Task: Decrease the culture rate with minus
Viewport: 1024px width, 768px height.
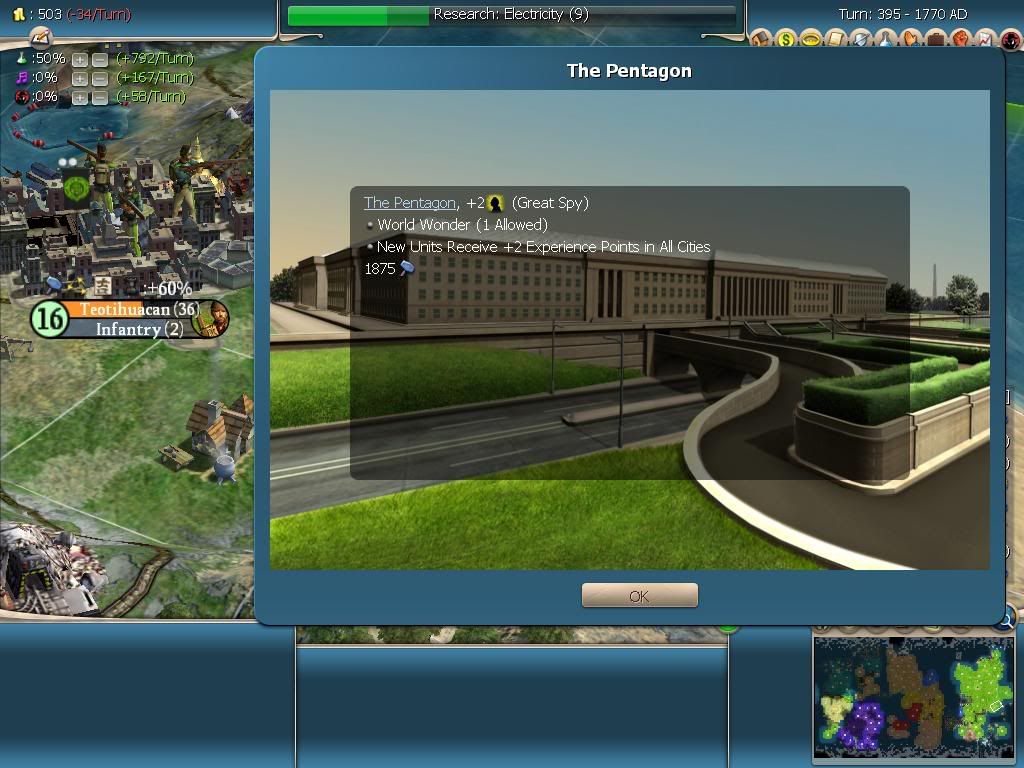Action: click(99, 79)
